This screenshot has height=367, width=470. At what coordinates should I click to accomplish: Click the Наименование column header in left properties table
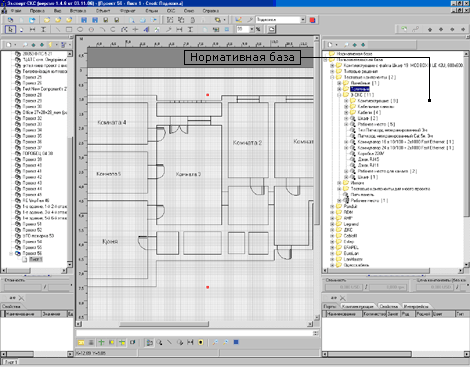point(23,314)
